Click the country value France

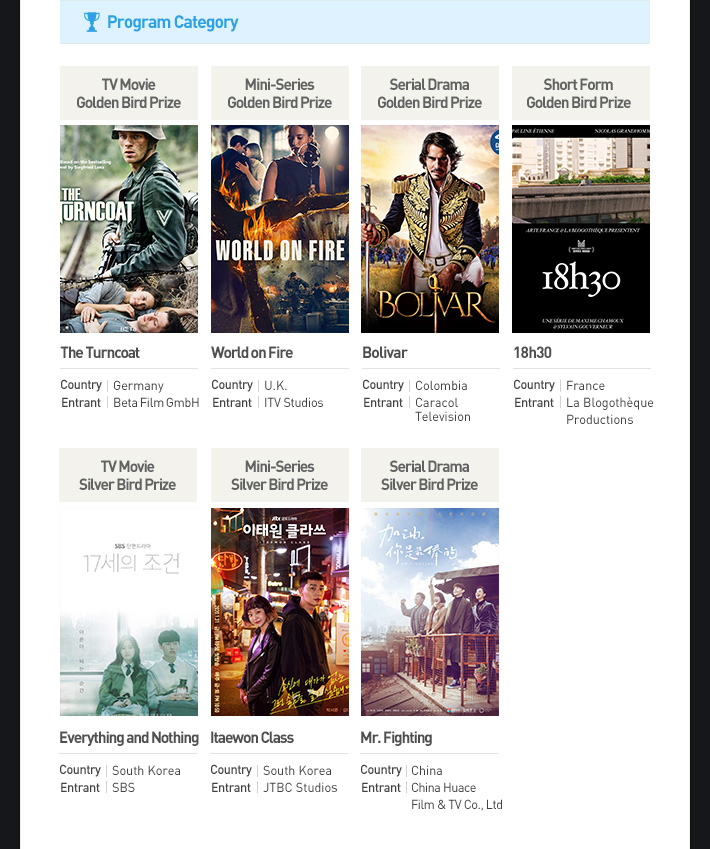585,386
